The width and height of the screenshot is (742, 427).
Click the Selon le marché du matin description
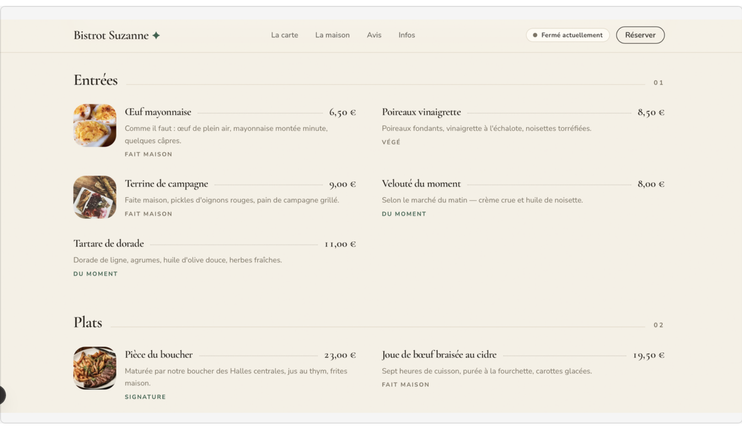[x=482, y=200]
